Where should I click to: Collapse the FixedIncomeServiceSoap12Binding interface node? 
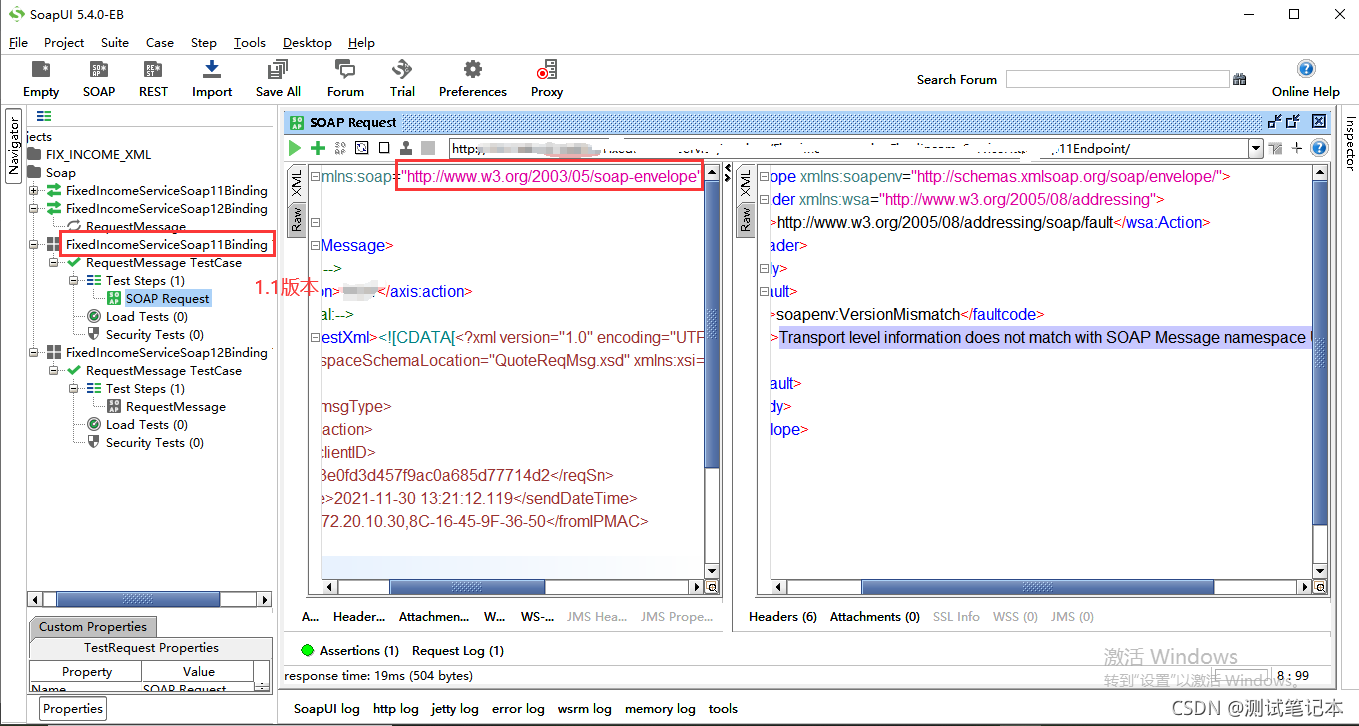34,208
